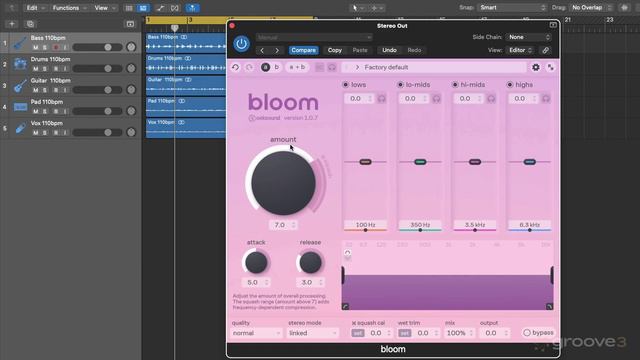Mute the Vox 110bpm track

coord(36,133)
